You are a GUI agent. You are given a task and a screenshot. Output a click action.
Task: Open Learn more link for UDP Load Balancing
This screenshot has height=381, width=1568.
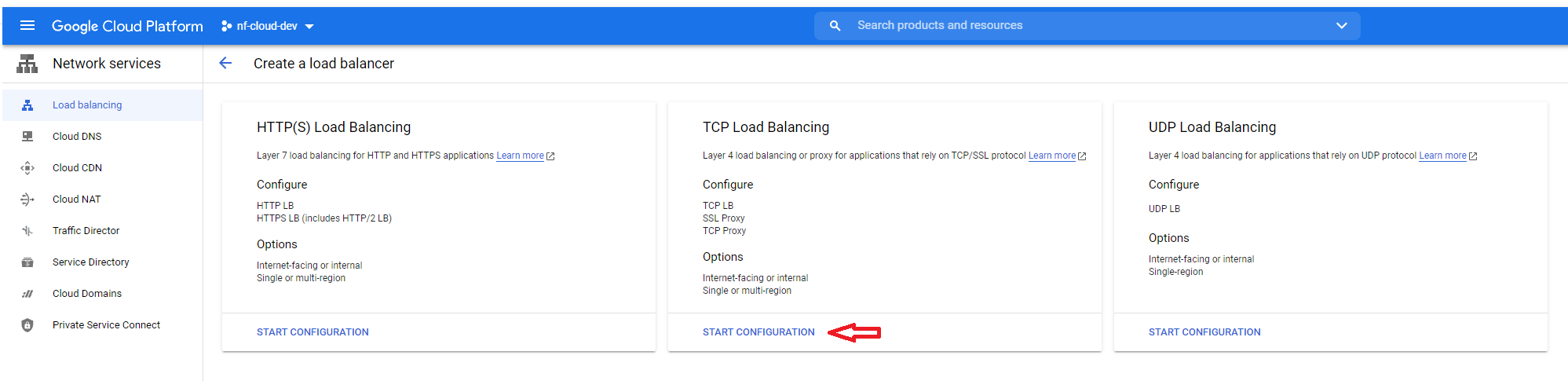tap(1442, 156)
